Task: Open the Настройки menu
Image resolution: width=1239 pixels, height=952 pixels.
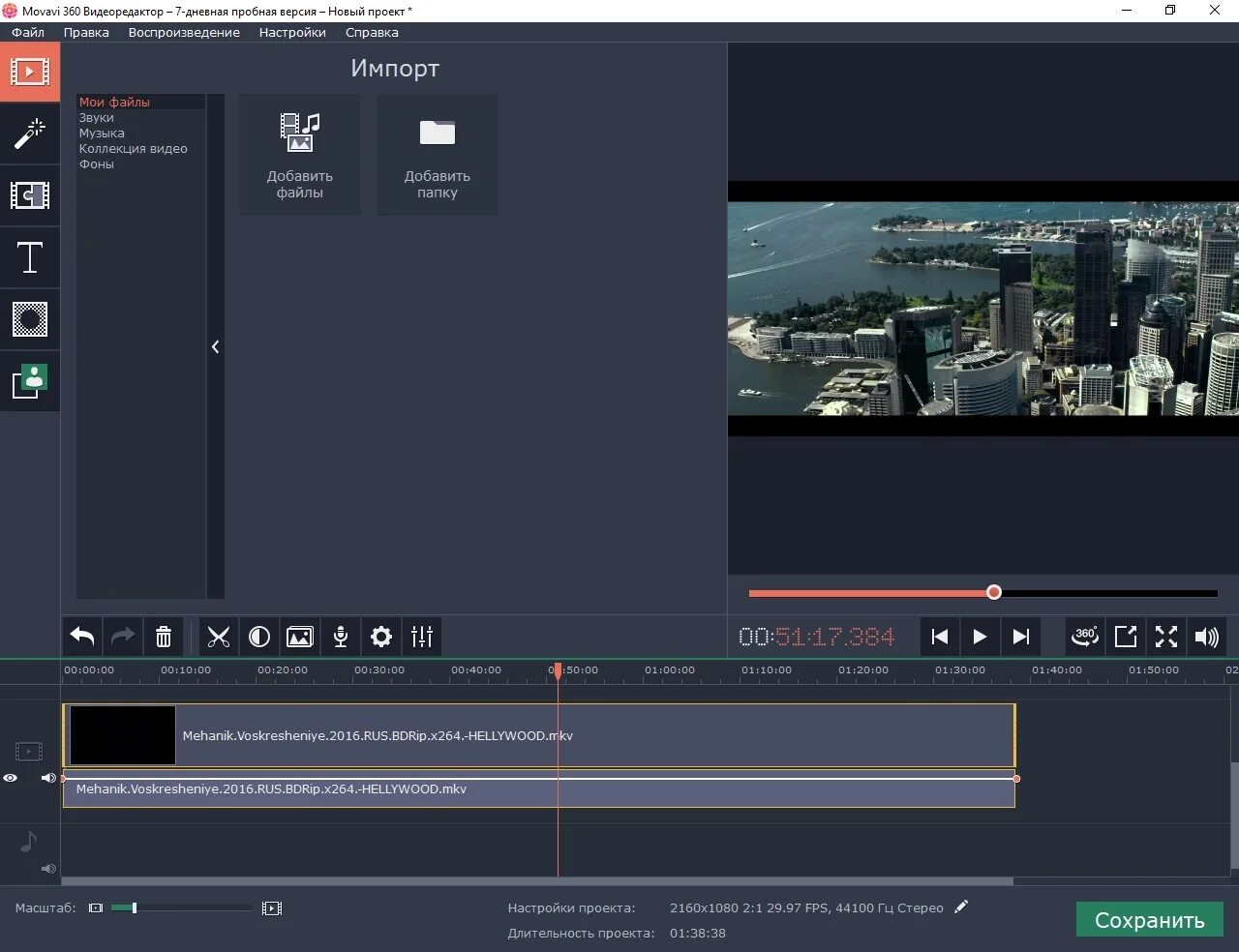Action: tap(292, 32)
